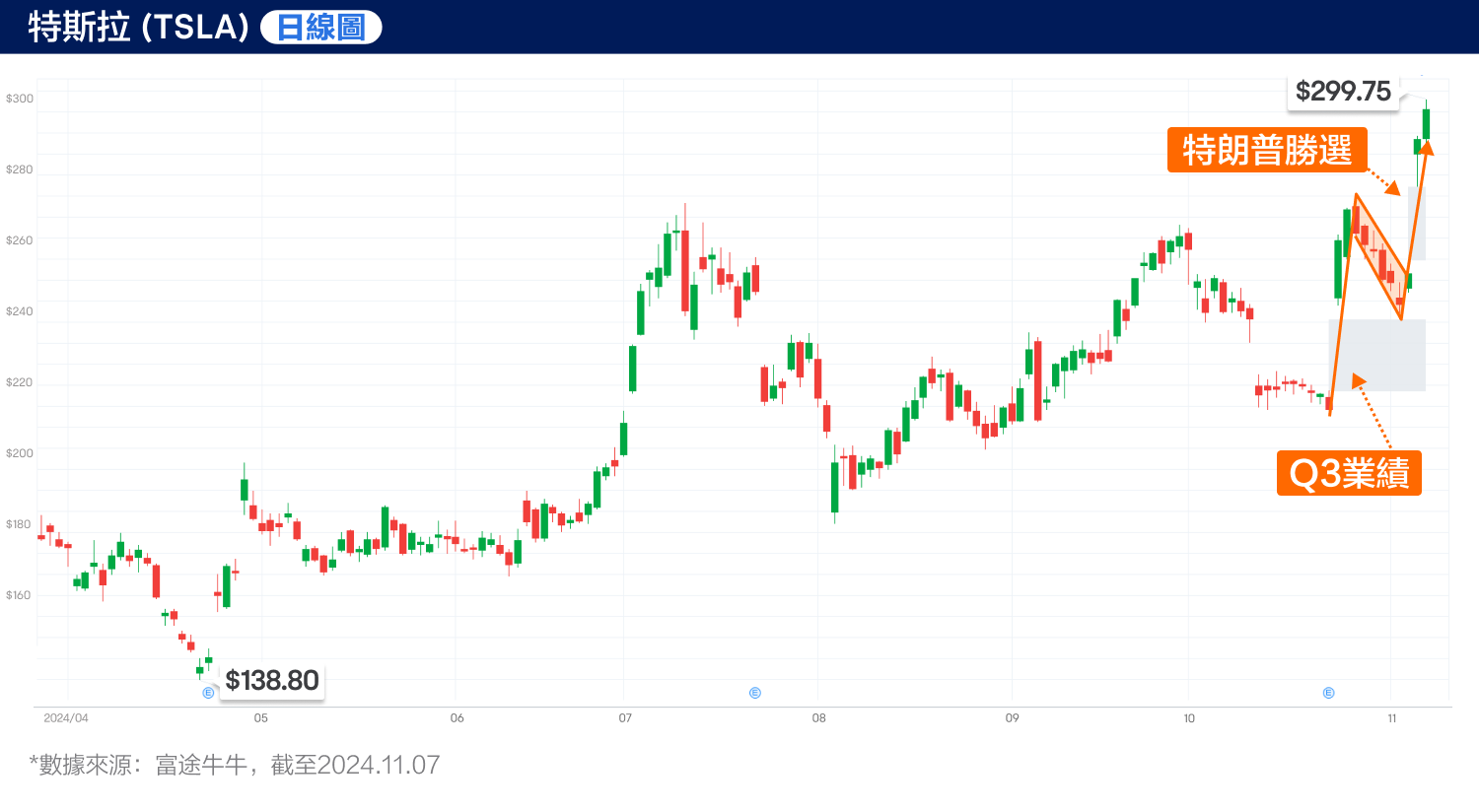Click the 2024/04 label on the date axis
Screen dimensions: 1479x812
(x=67, y=719)
